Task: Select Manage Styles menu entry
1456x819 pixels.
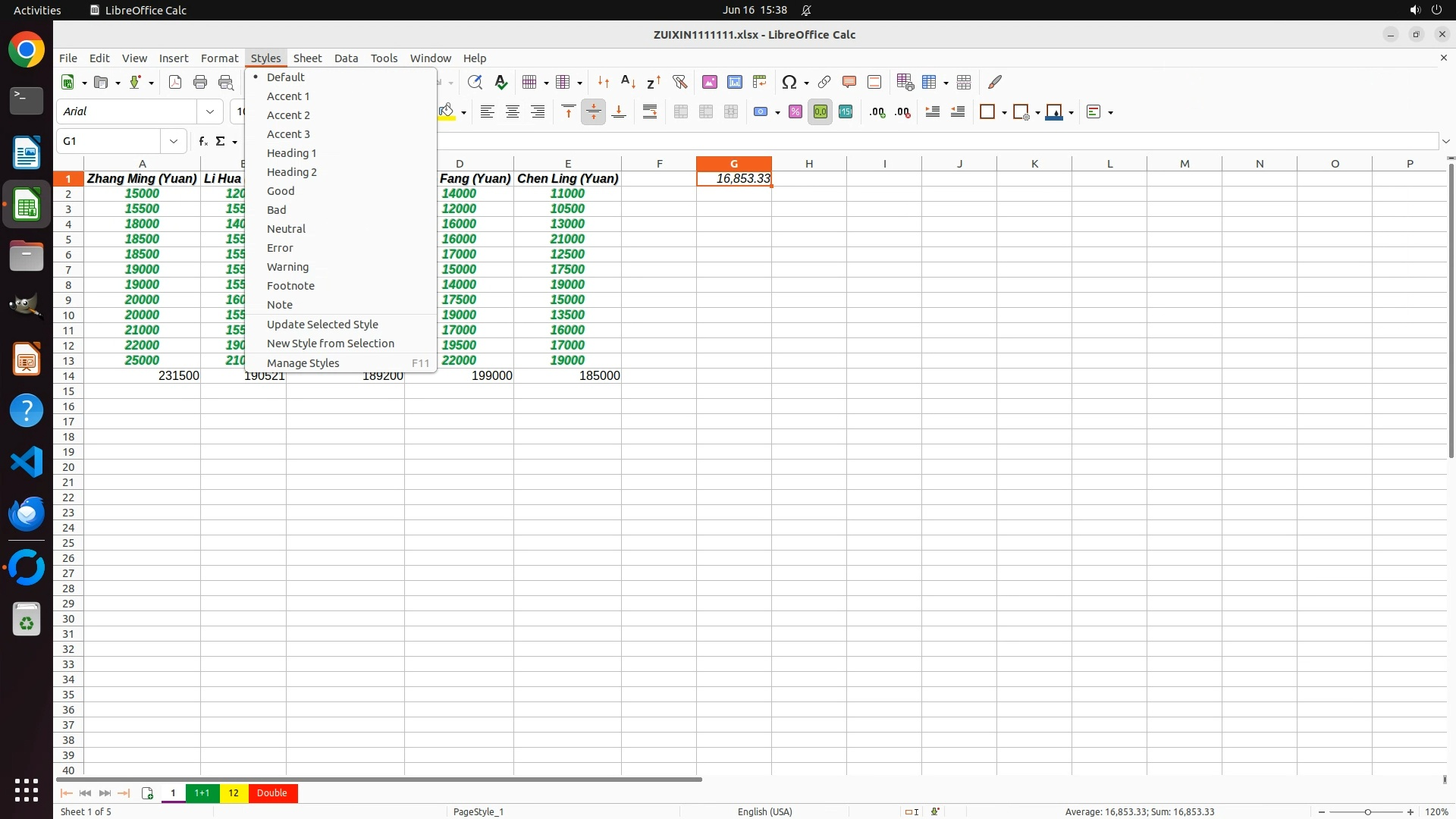Action: [303, 363]
